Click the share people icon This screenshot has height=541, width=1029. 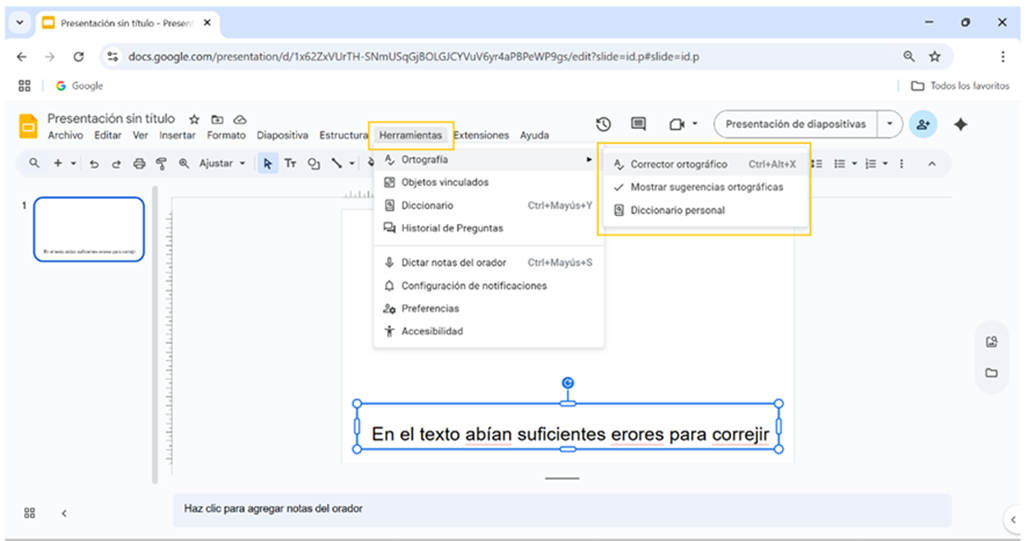922,124
